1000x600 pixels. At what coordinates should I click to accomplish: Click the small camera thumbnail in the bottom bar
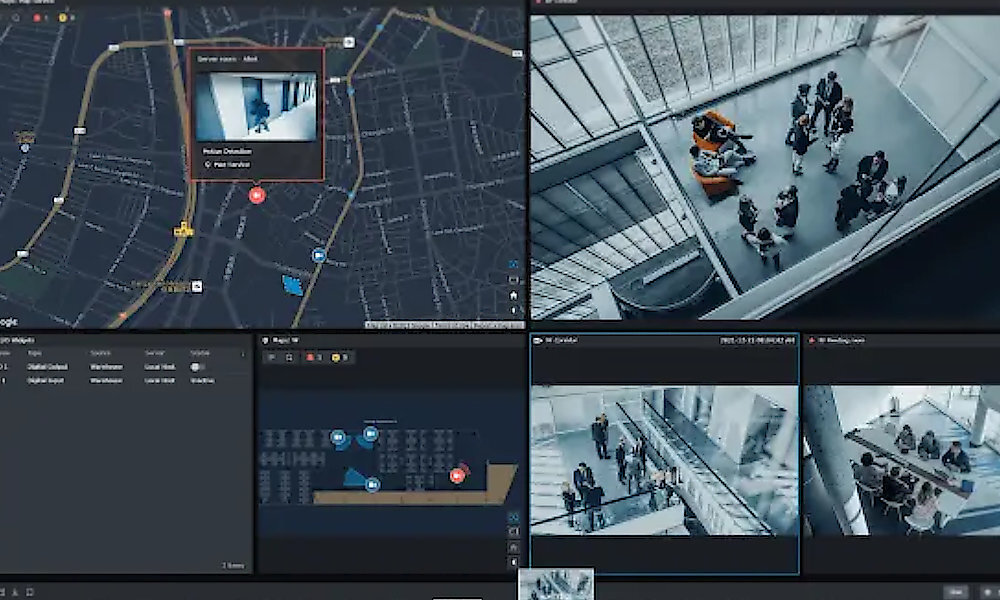click(556, 585)
